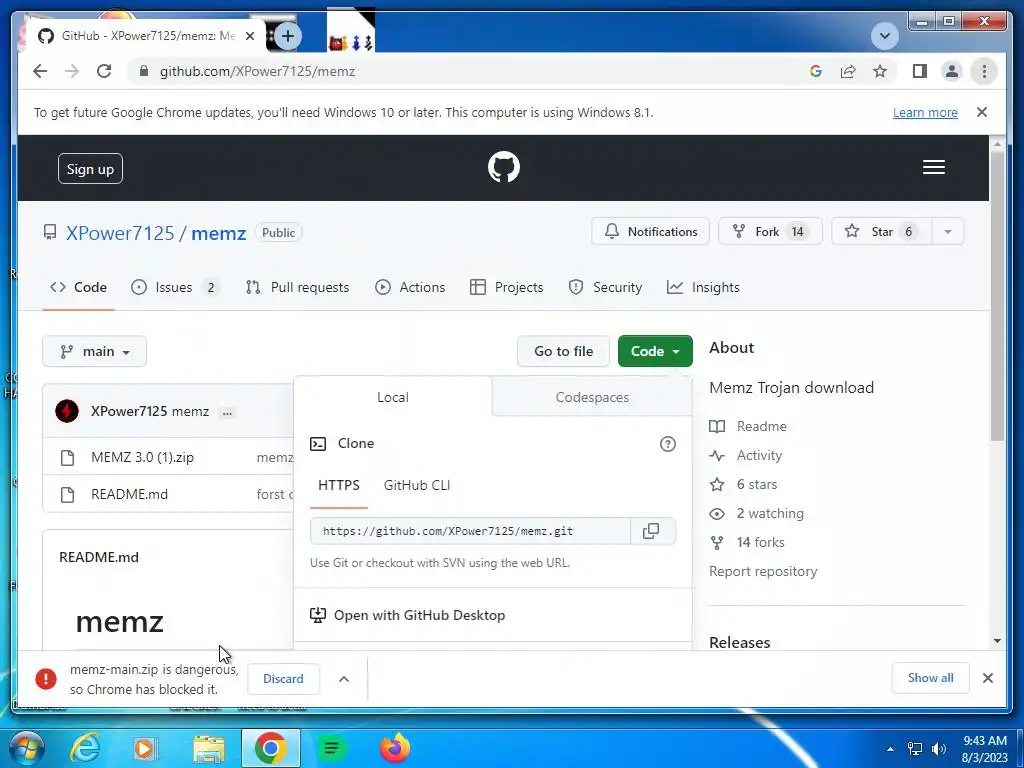
Task: Launch Firefox from the taskbar
Action: pos(395,748)
